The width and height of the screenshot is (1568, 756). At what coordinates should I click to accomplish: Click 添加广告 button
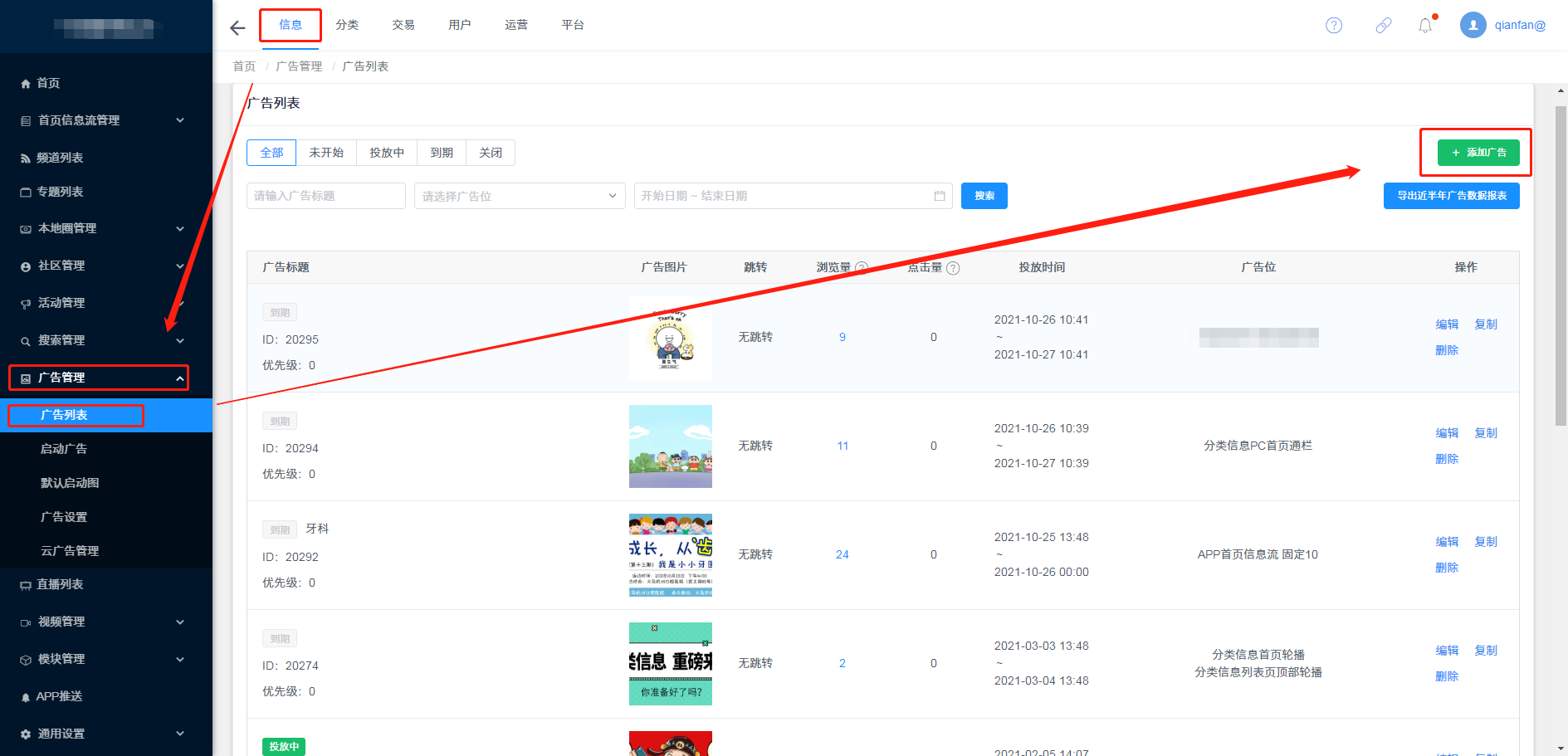coord(1478,153)
